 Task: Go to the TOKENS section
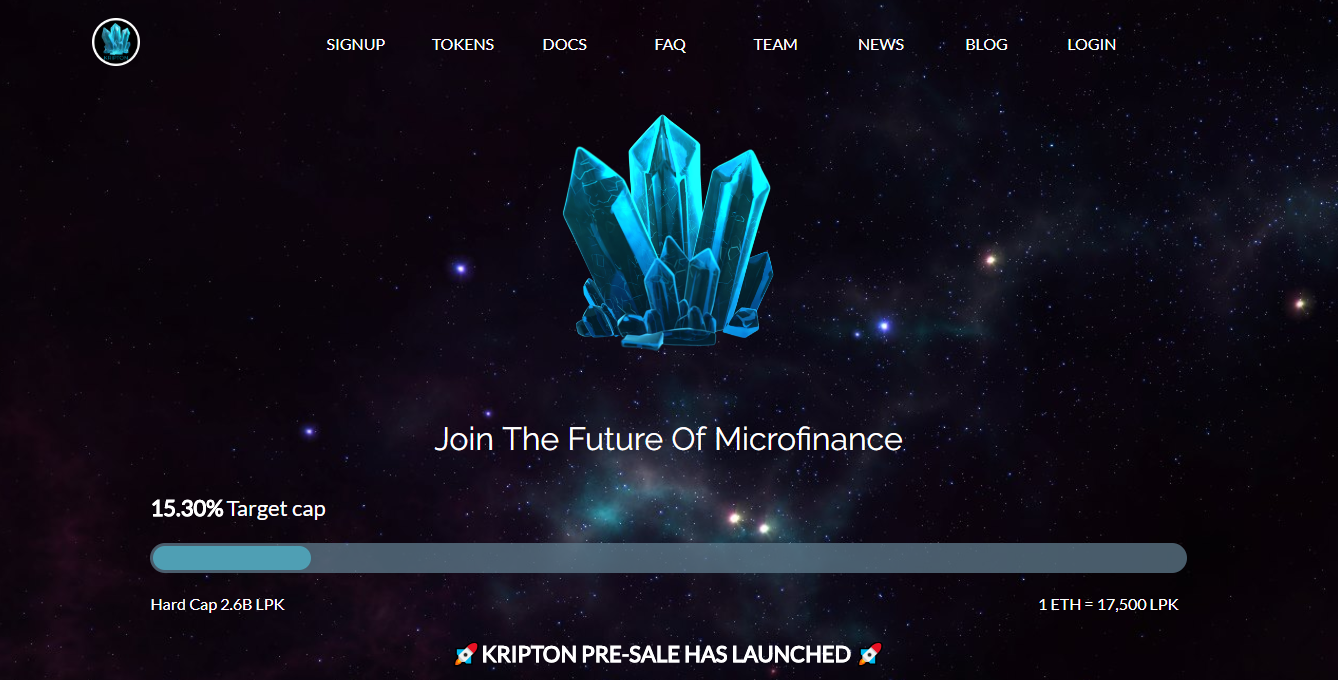(463, 45)
